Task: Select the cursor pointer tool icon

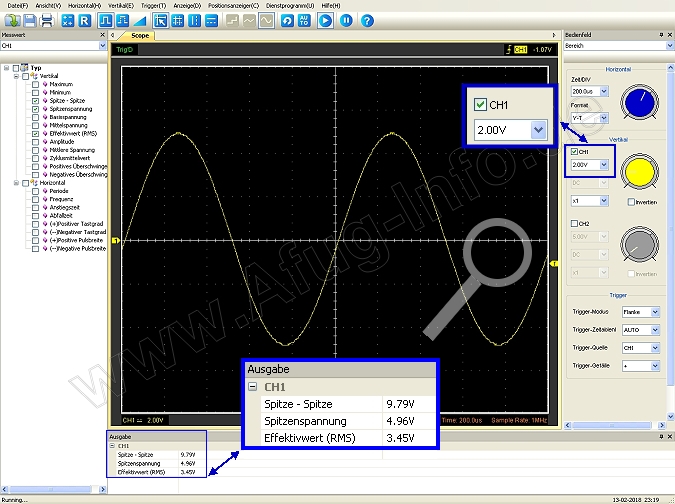Action: click(161, 21)
